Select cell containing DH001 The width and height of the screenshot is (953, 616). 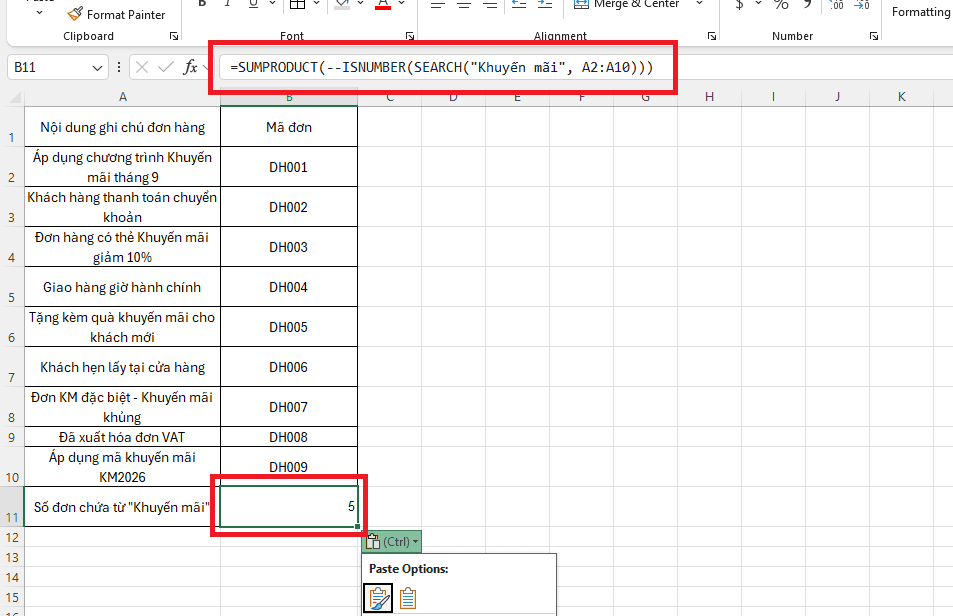289,167
